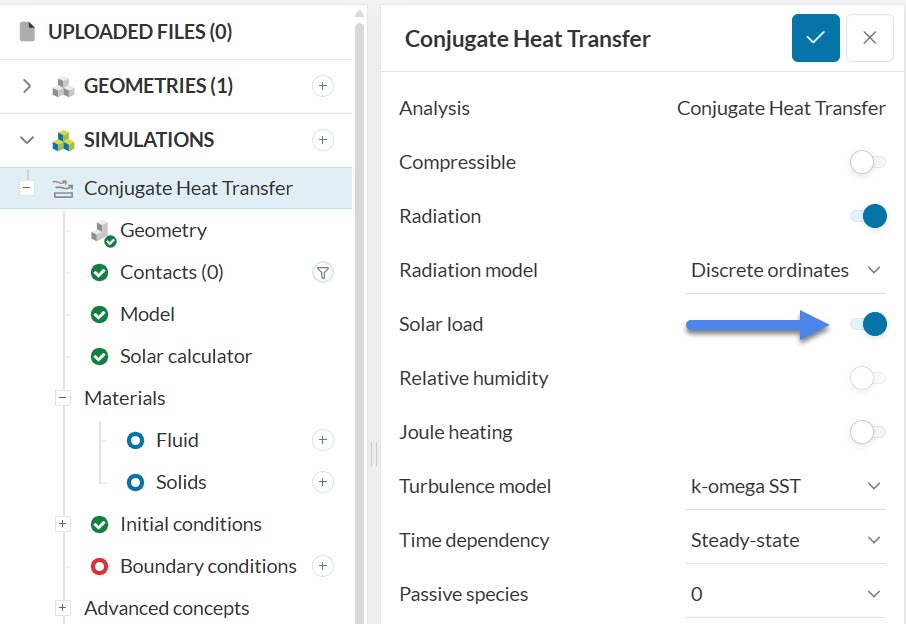Expand the Geometries section chevron

[27, 86]
